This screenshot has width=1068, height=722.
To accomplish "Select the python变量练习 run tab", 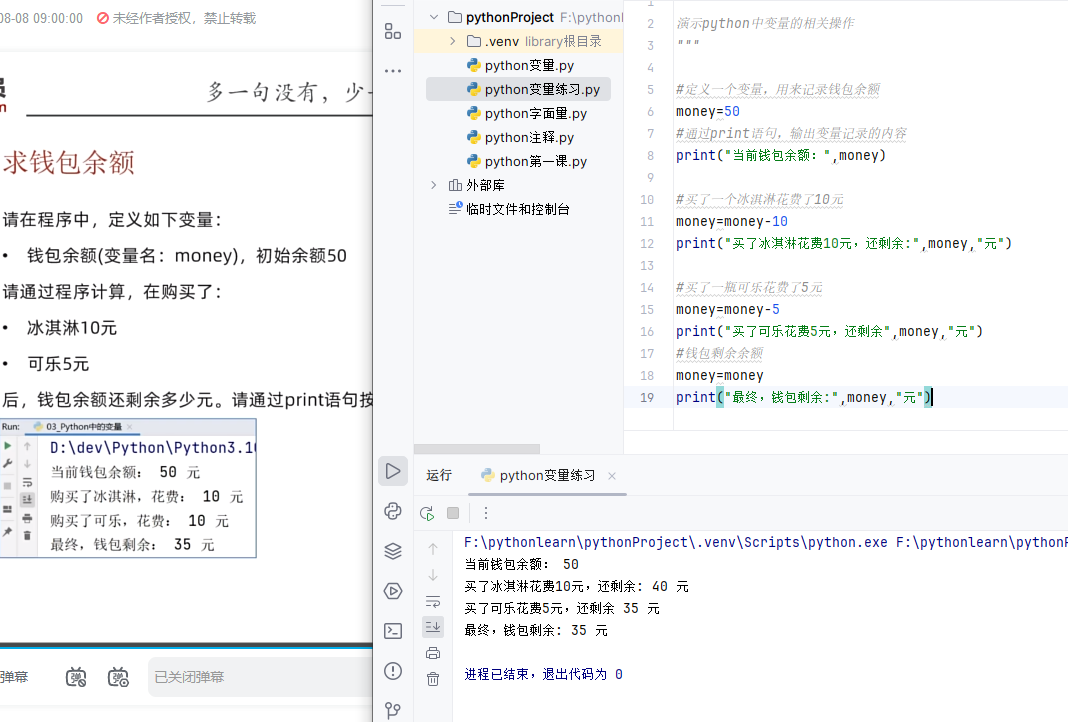I will 547,475.
